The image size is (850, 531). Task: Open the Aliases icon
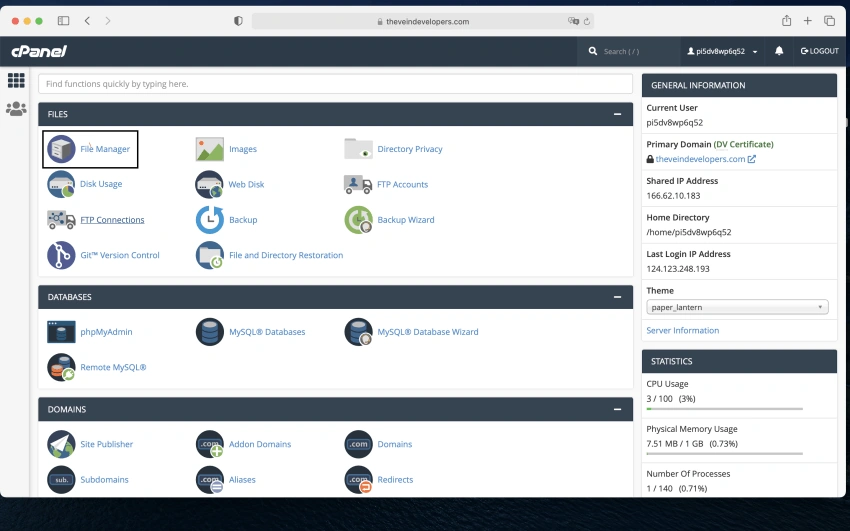pos(210,480)
